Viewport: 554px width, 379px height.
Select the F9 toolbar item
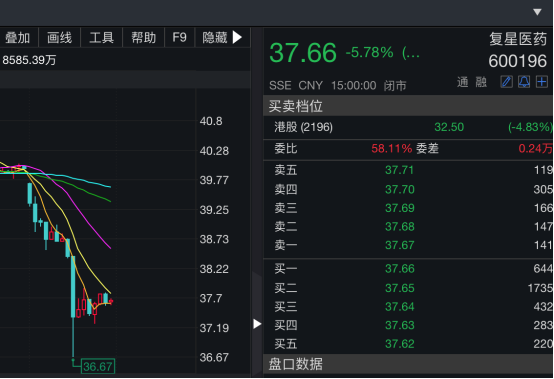point(179,37)
